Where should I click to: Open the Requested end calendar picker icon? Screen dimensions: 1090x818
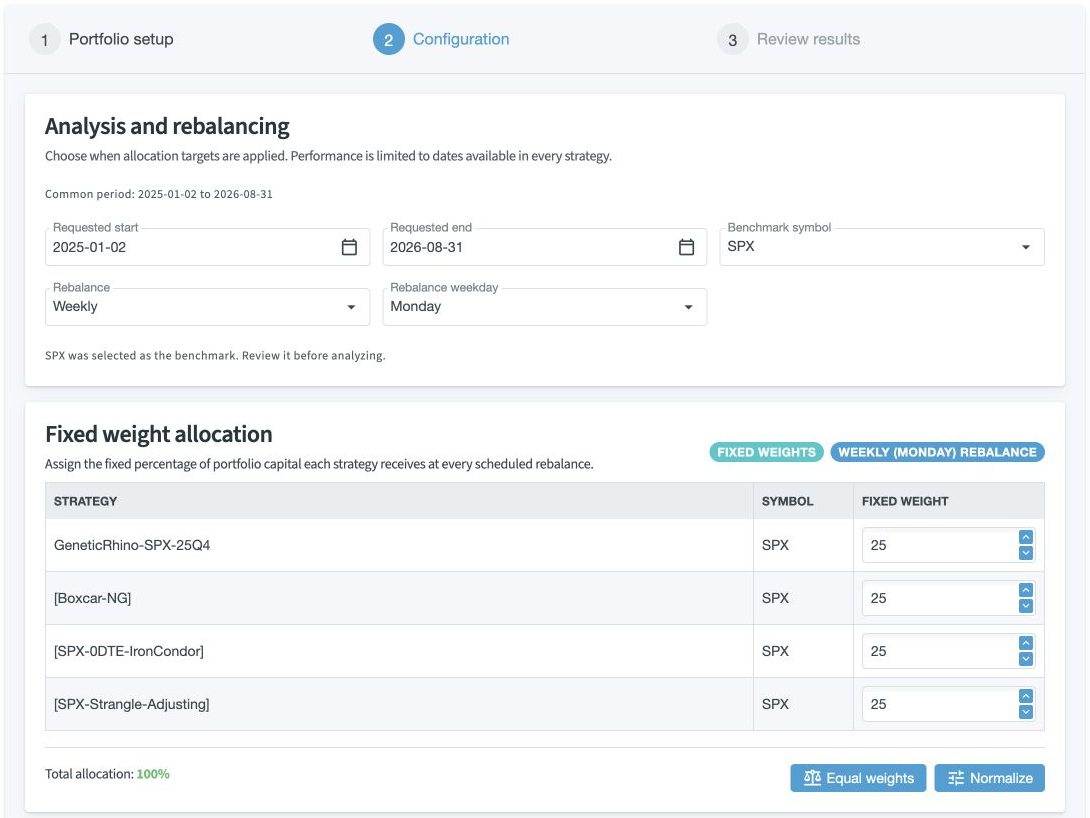coord(686,247)
